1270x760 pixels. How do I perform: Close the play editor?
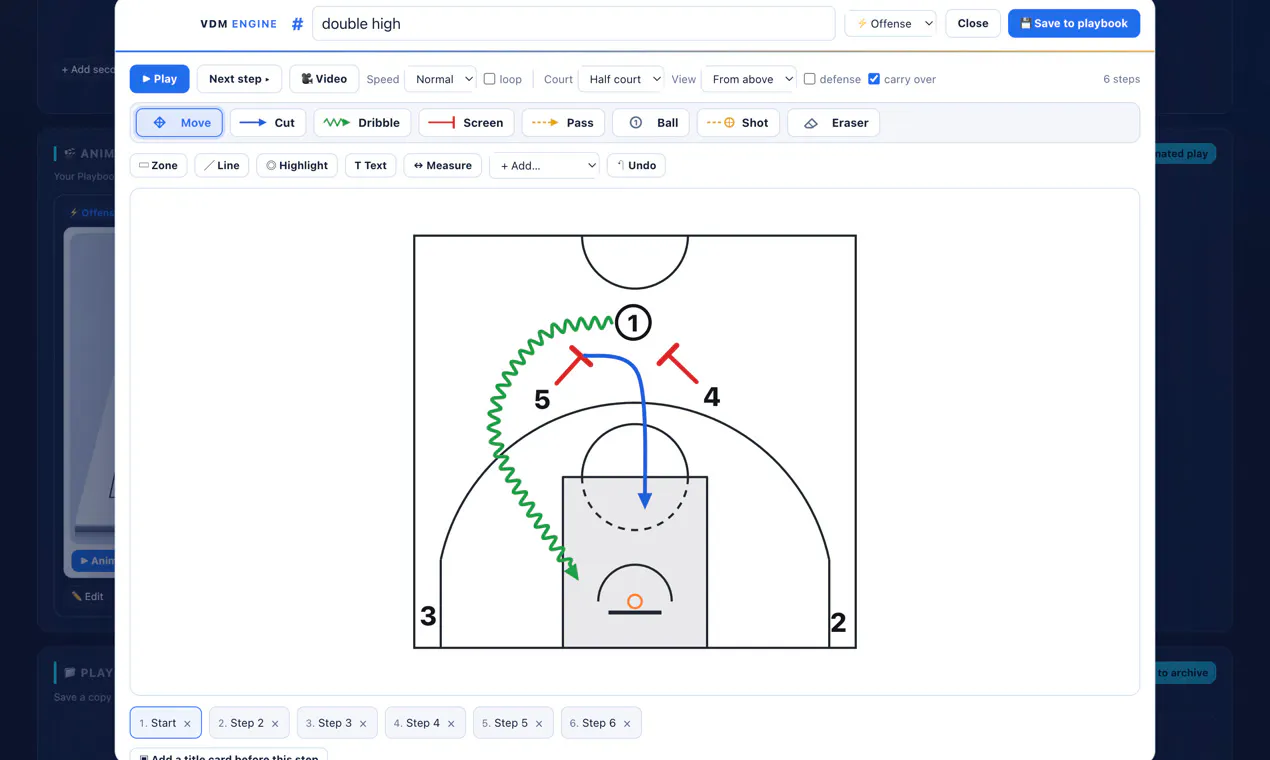tap(972, 23)
